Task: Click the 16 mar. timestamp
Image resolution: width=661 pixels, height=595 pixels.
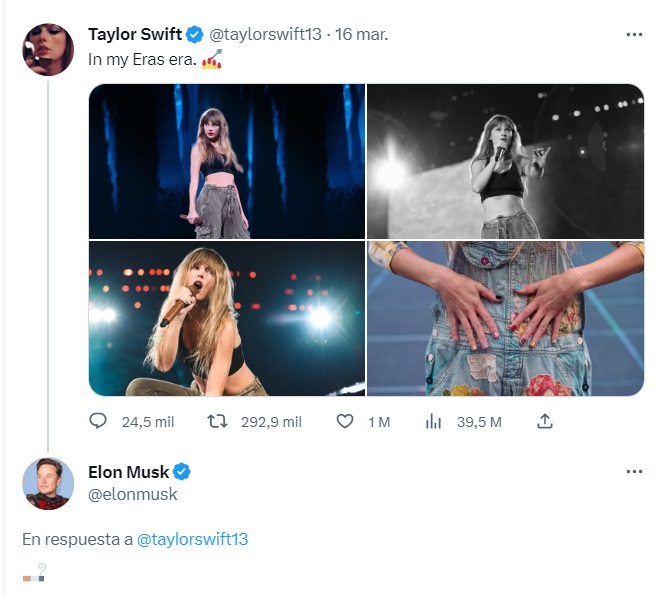Action: pos(362,34)
